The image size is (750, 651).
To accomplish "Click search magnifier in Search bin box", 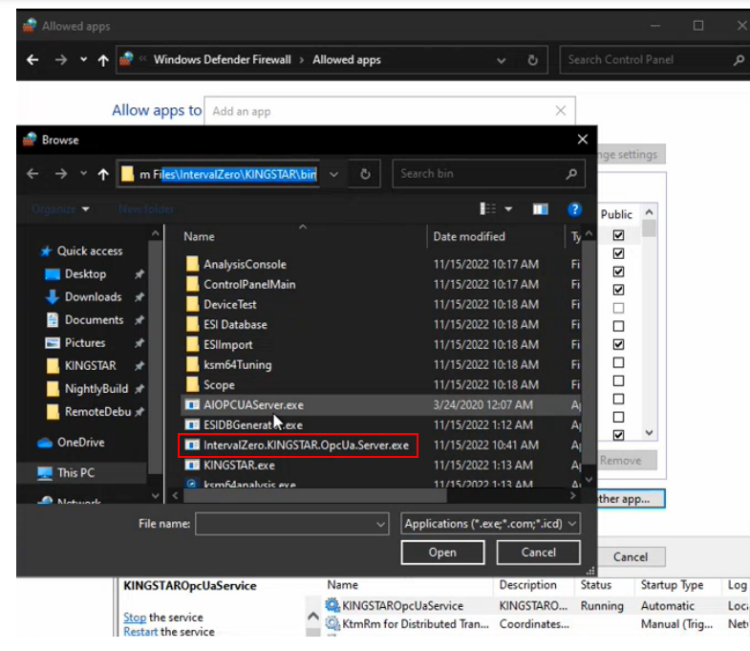I will click(x=571, y=174).
